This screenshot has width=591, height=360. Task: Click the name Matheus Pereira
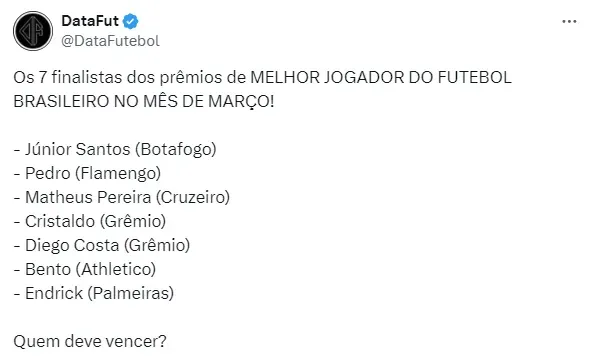pos(88,197)
